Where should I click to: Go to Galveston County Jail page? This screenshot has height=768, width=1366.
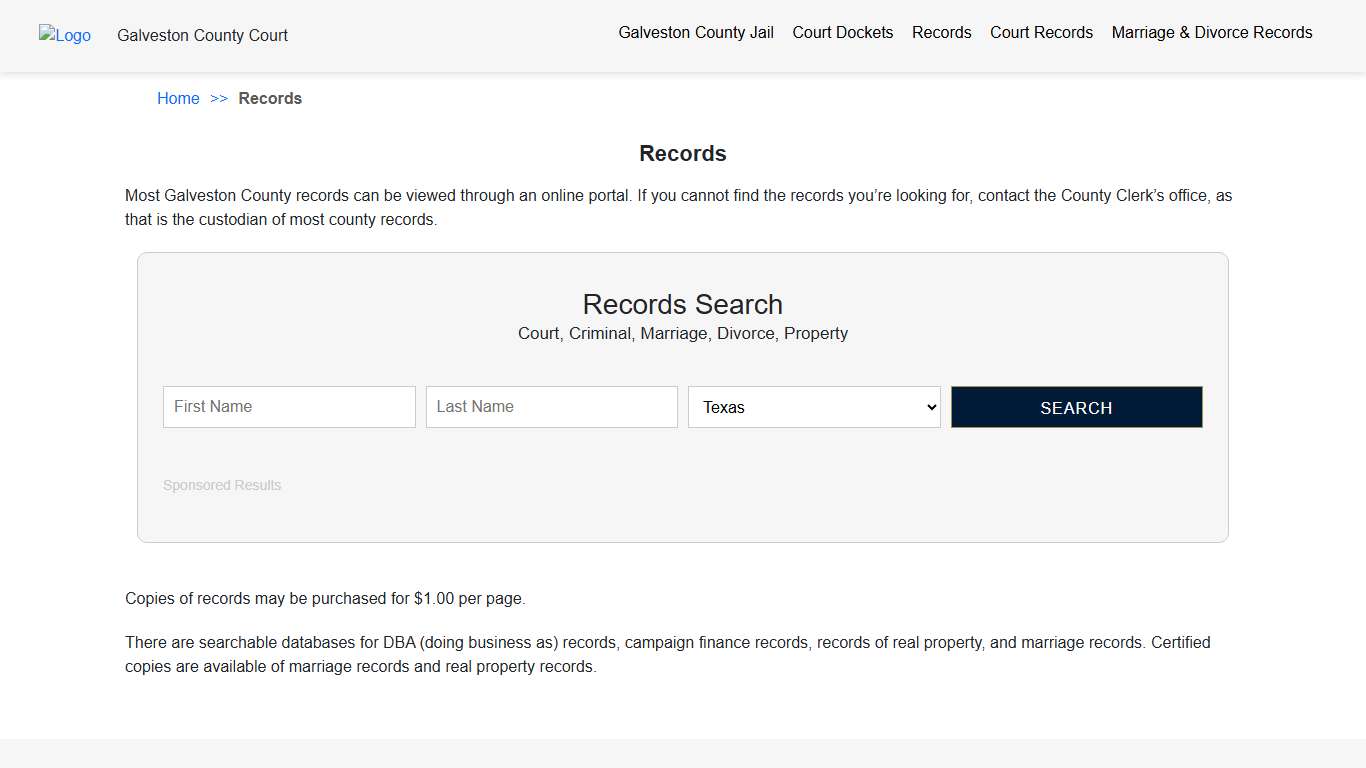pyautogui.click(x=696, y=32)
